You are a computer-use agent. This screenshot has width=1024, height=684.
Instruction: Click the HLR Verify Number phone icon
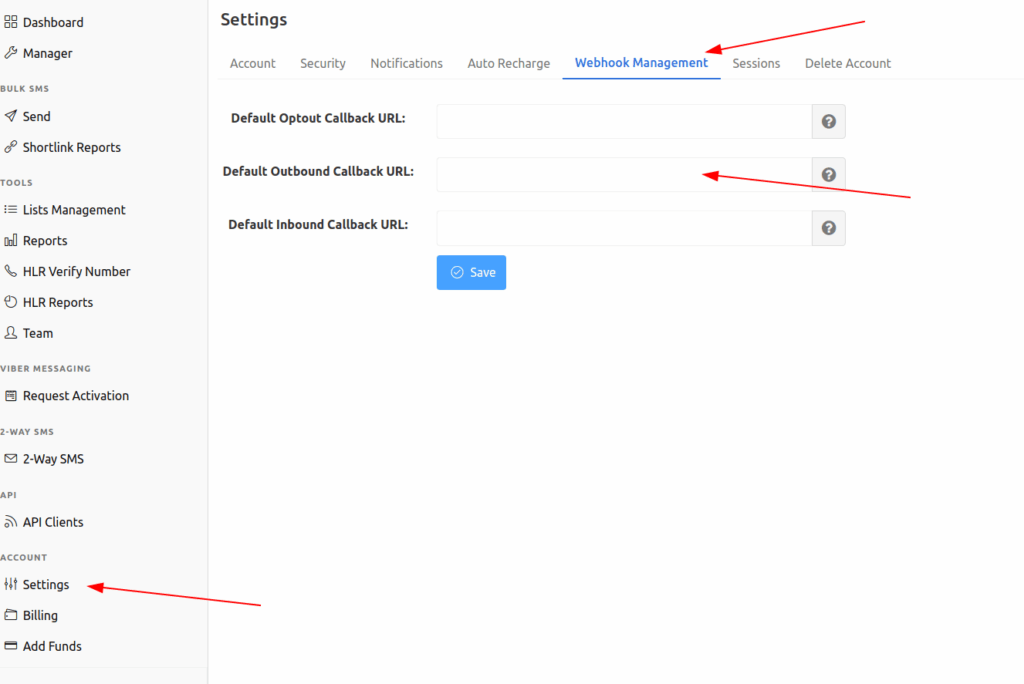coord(11,271)
